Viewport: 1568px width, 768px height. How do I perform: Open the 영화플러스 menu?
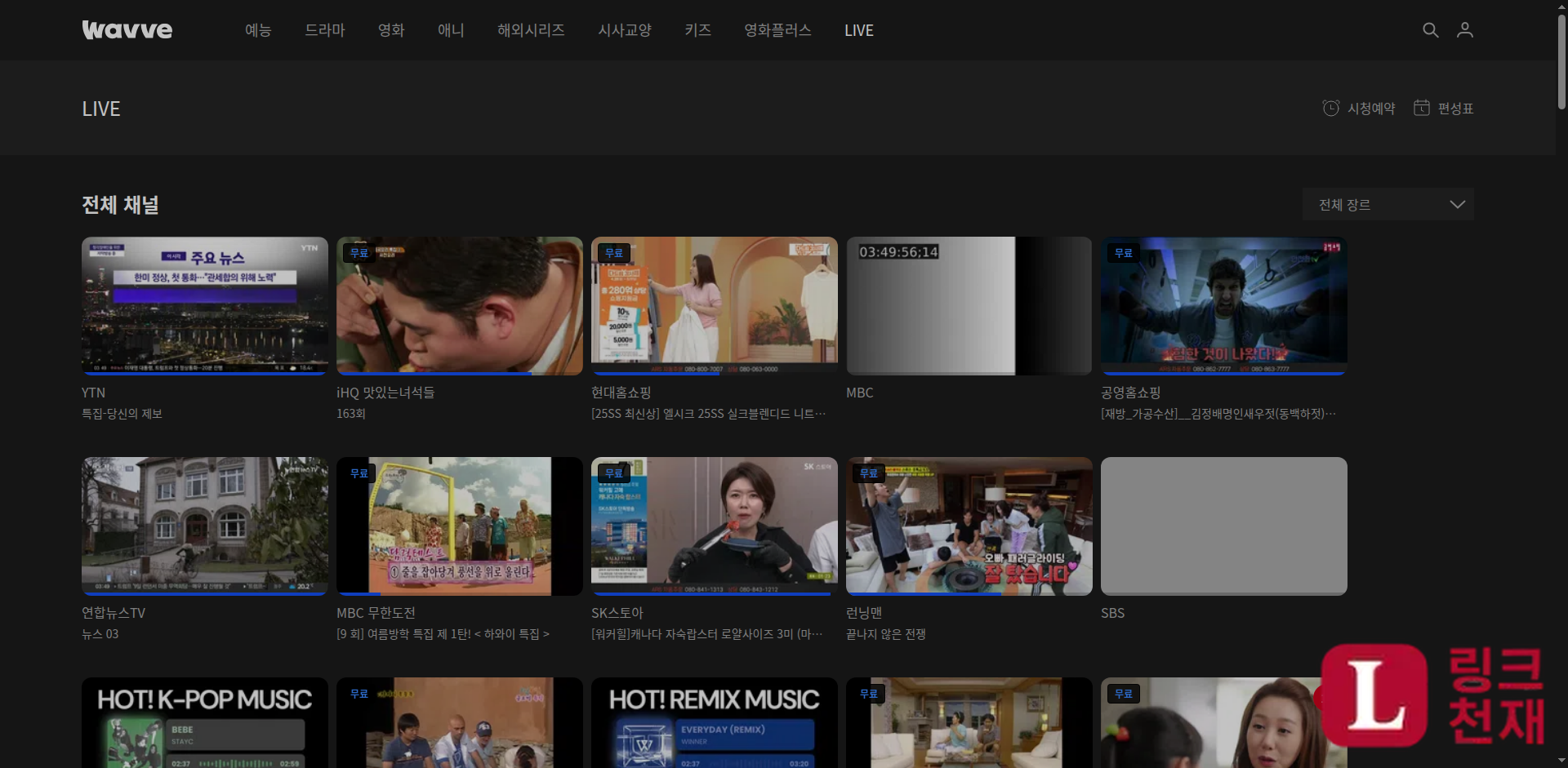(777, 30)
